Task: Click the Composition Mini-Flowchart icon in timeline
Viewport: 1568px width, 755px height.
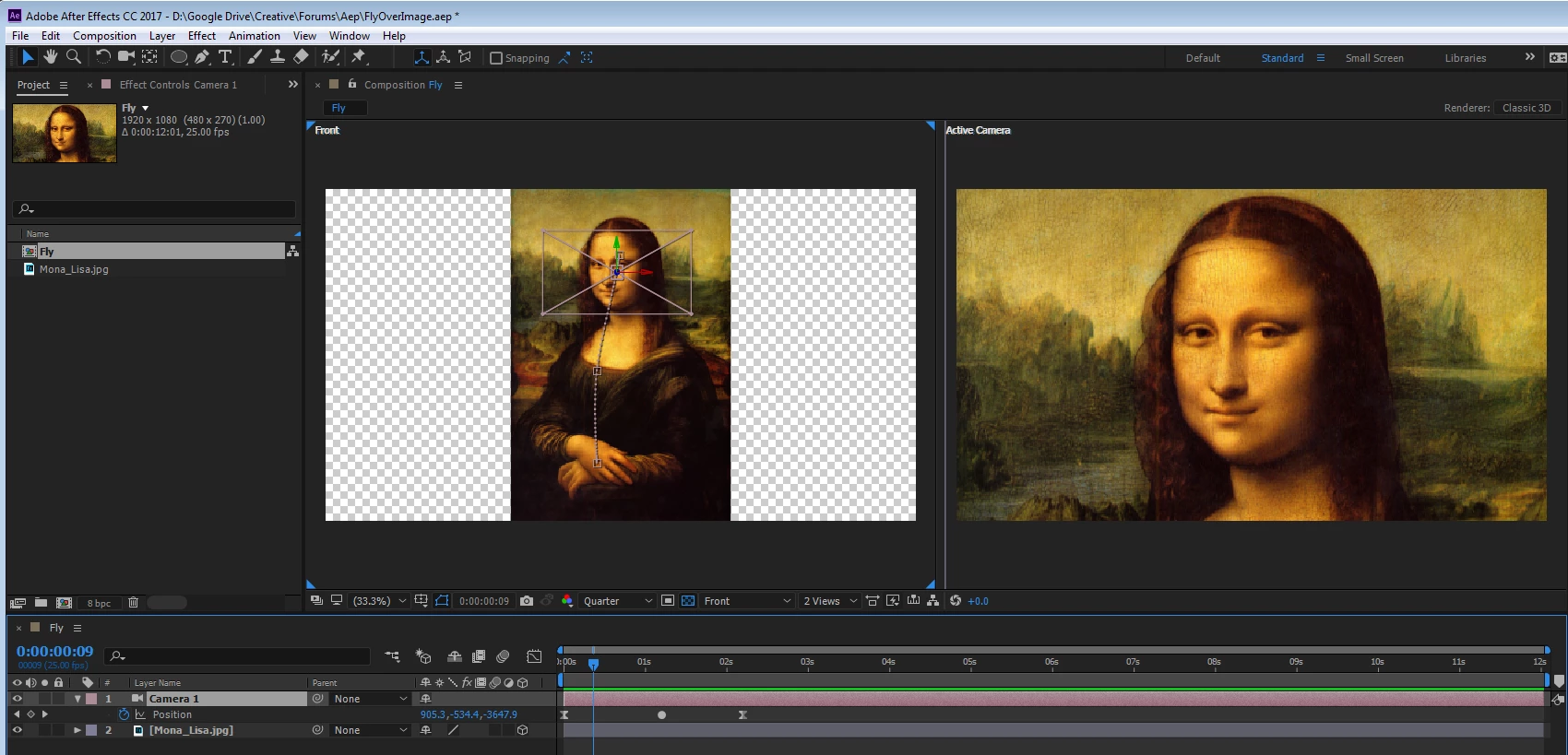Action: pyautogui.click(x=392, y=656)
